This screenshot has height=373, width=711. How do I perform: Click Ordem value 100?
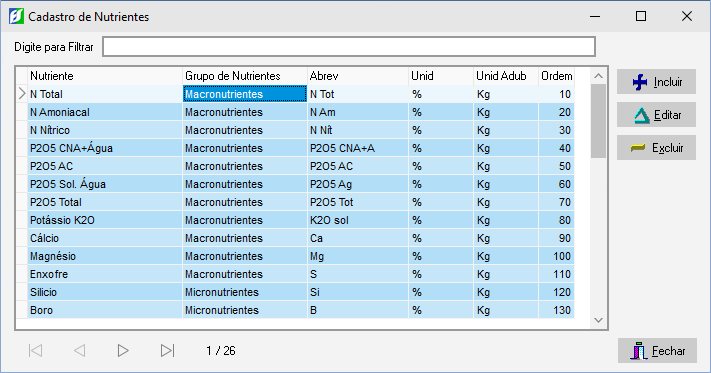(556, 256)
